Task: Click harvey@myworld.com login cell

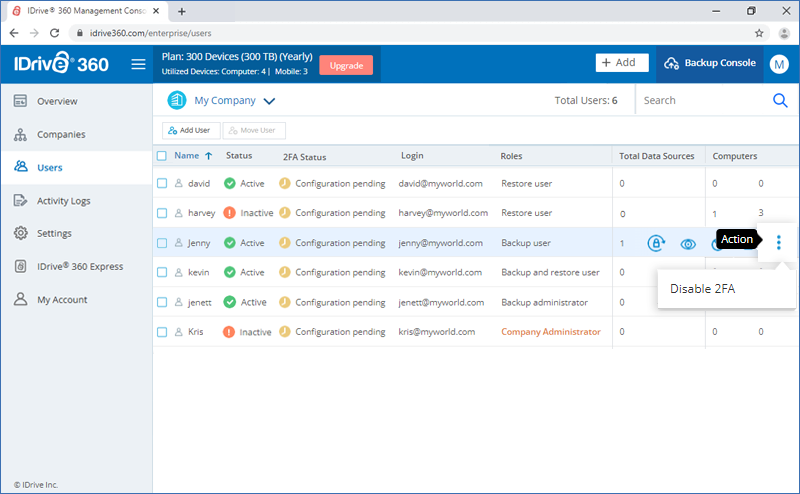Action: (443, 213)
